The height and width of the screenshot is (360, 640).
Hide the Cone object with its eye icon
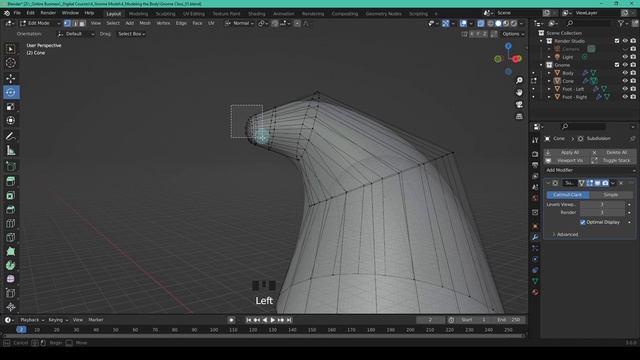coord(625,81)
